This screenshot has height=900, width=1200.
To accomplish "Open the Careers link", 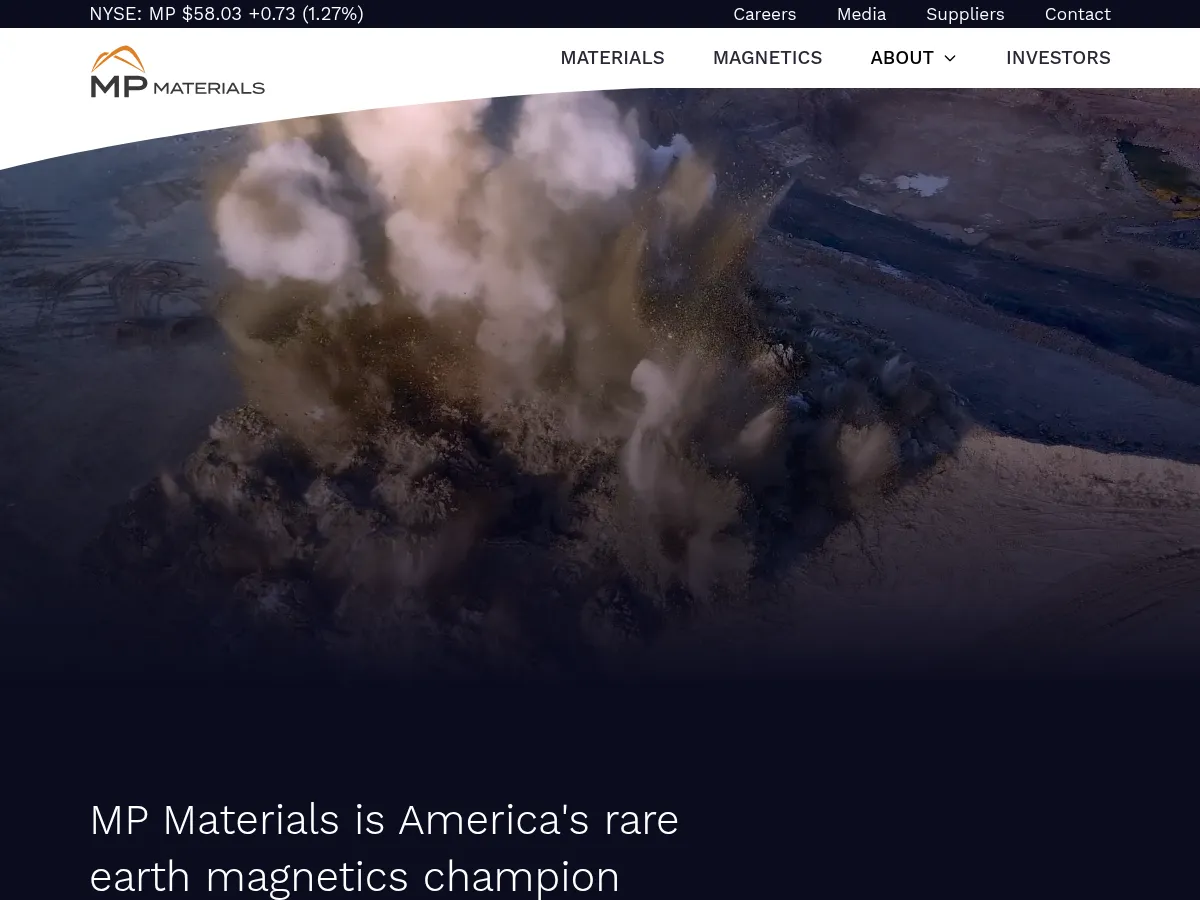I will (764, 14).
